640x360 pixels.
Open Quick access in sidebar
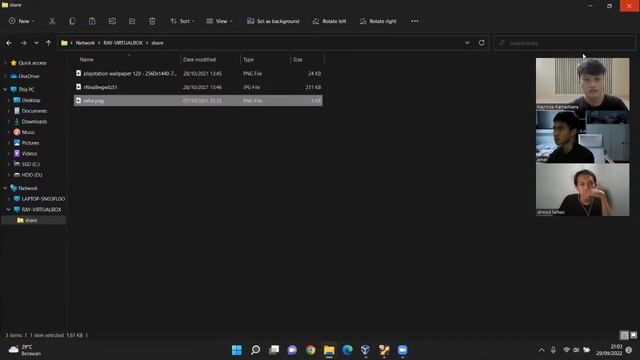click(x=32, y=63)
